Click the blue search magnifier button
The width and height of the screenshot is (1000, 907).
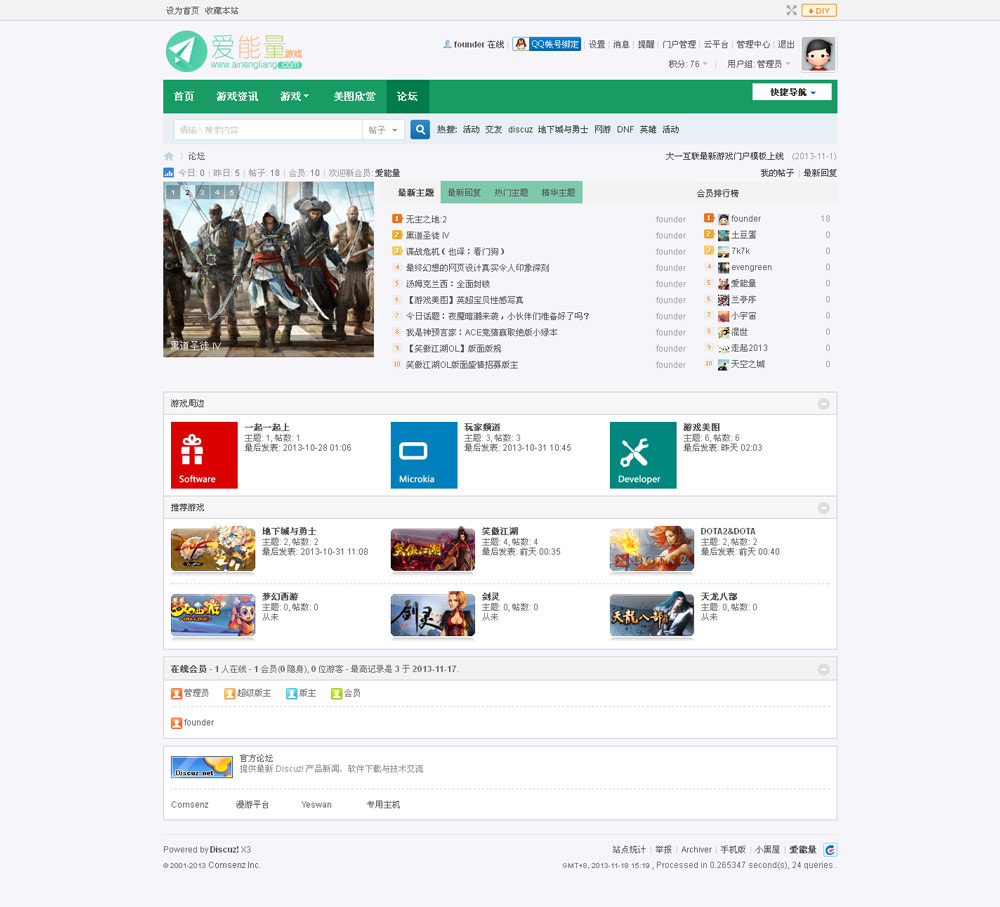pos(420,129)
